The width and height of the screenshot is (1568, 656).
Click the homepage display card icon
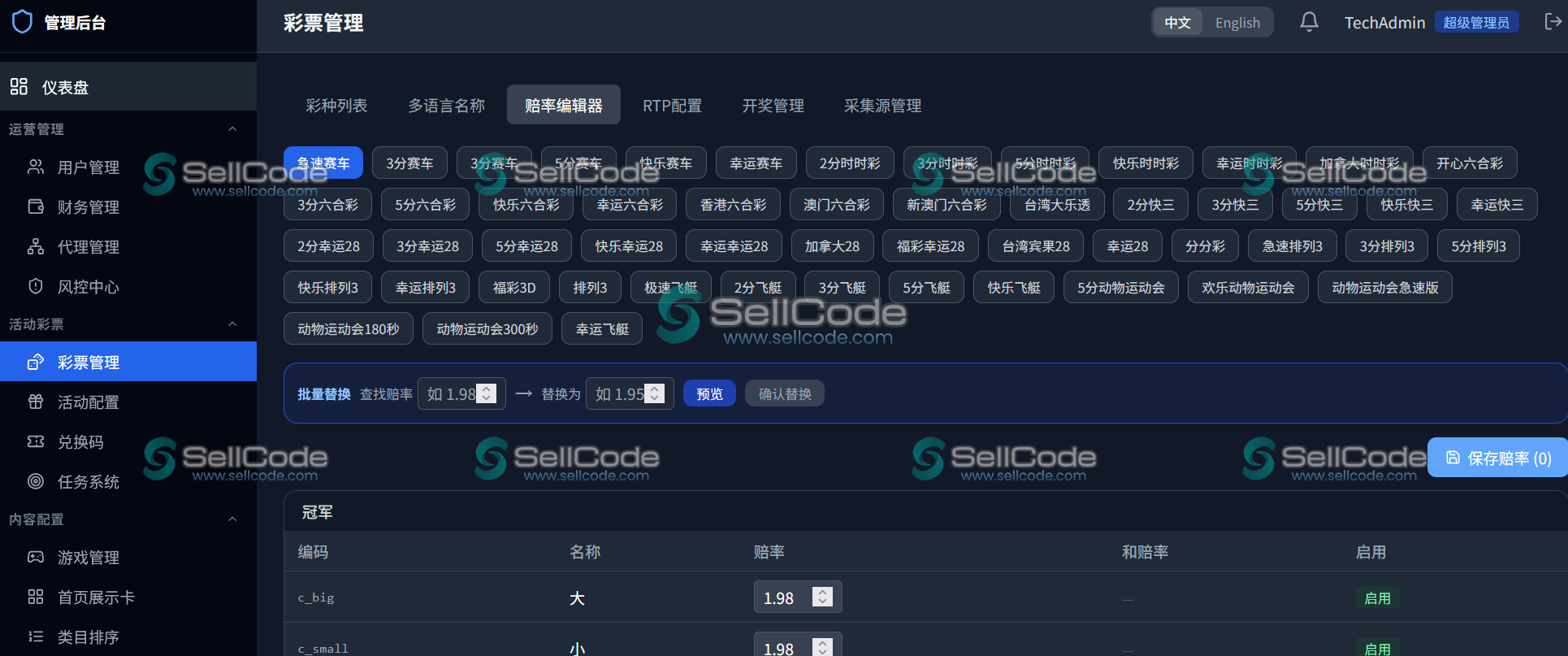36,597
